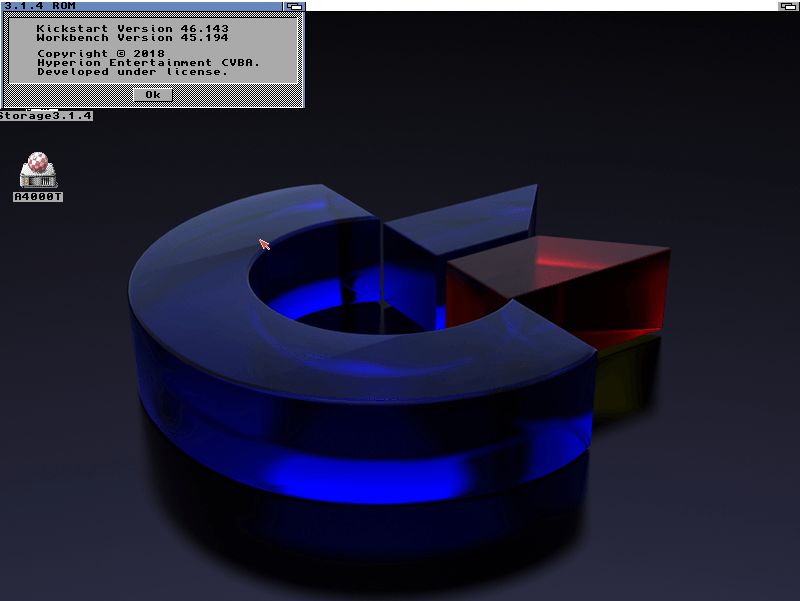Click the 3.1.4 ROM title bar
Viewport: 800px width, 601px height.
pos(150,6)
